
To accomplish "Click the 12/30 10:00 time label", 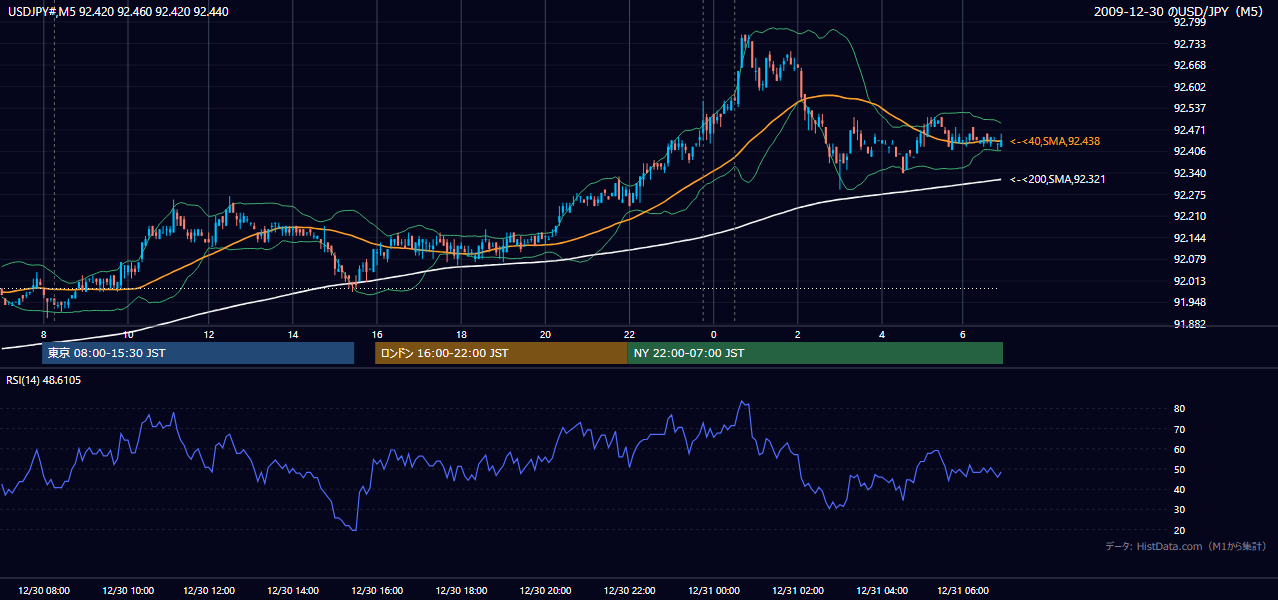I will click(127, 591).
